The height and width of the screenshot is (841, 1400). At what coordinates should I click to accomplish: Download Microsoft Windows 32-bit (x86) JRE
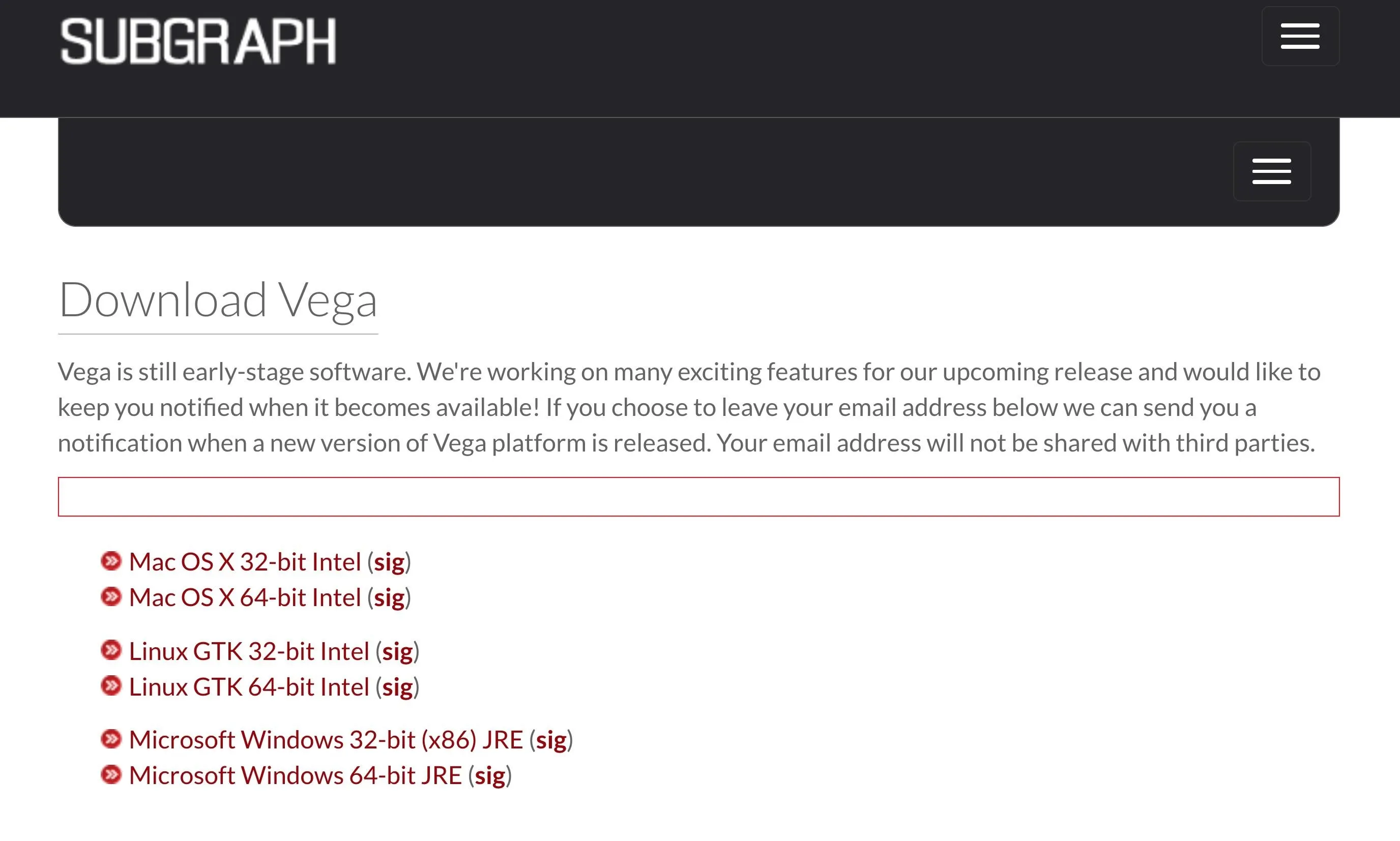(x=326, y=740)
